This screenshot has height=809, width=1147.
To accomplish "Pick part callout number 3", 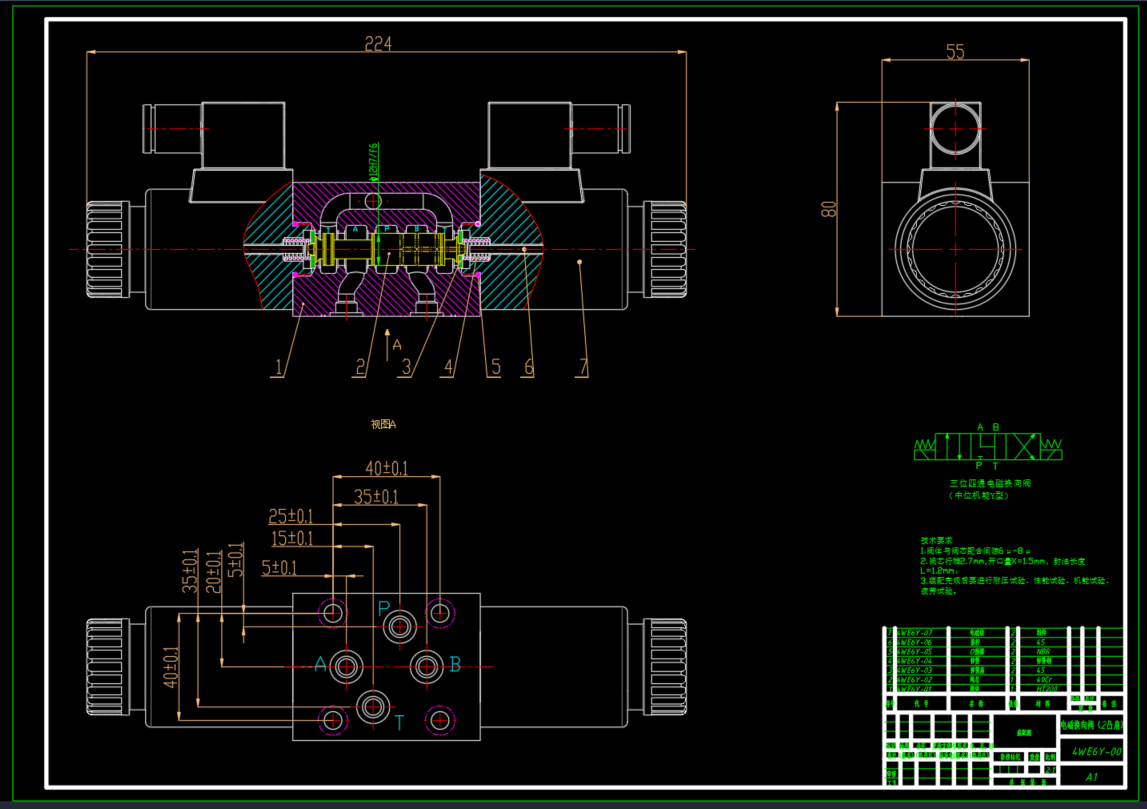I will [407, 367].
